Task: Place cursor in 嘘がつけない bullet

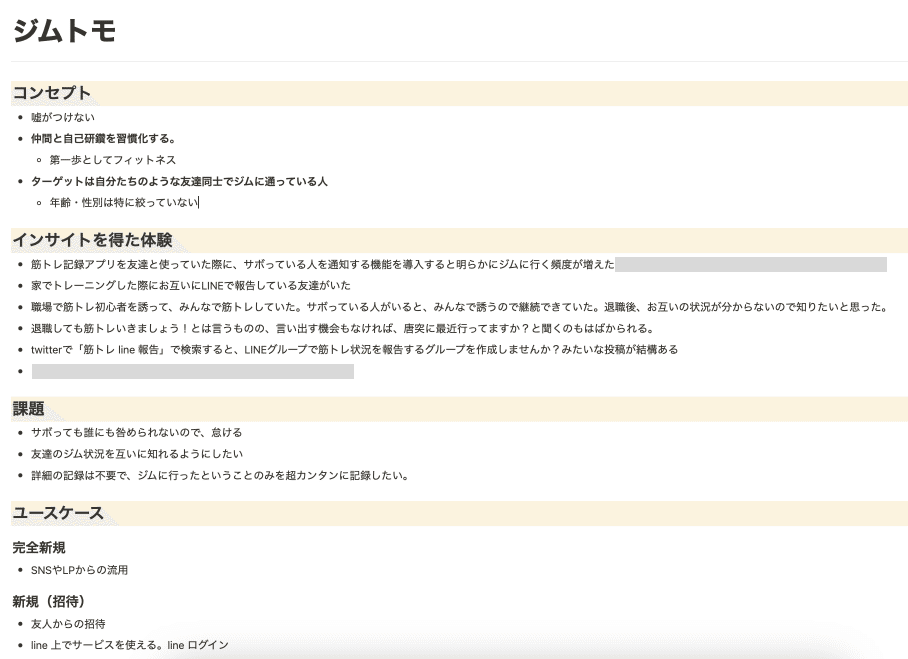Action: coord(63,117)
